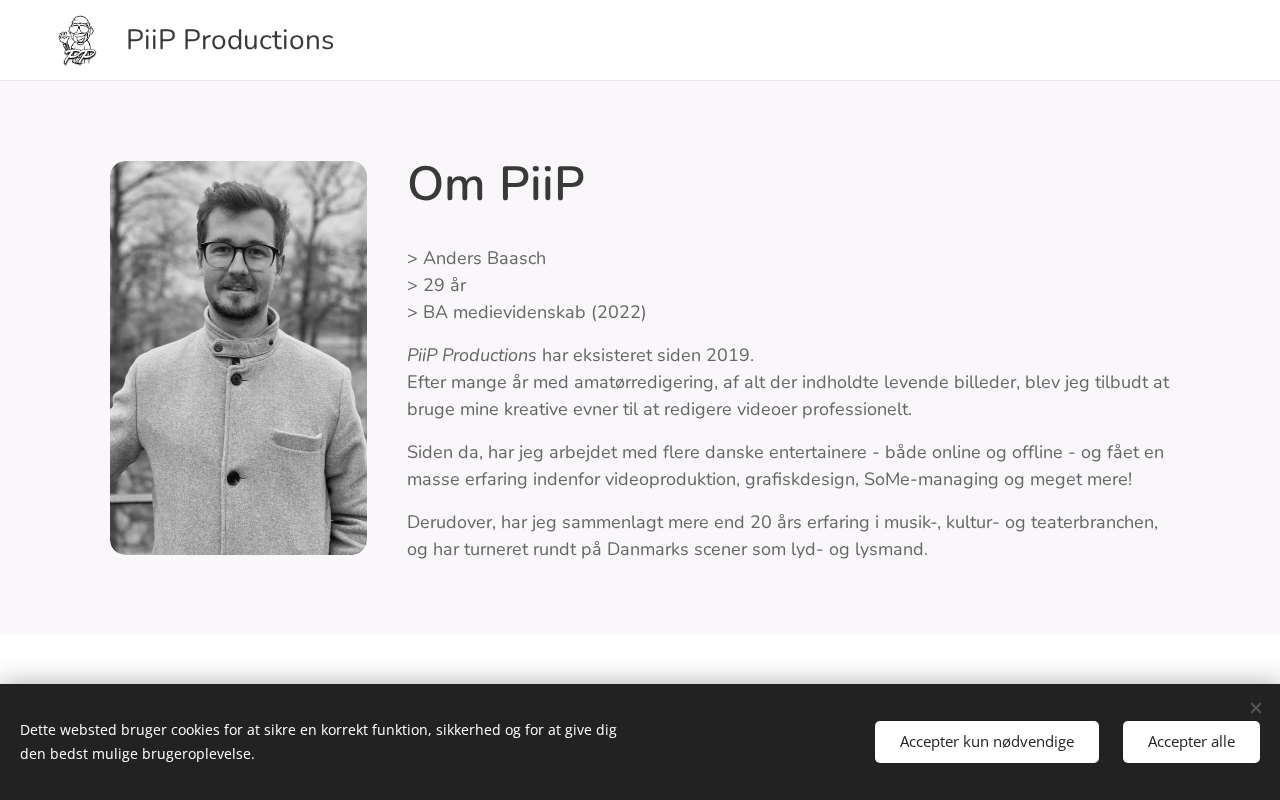The image size is (1280, 800).
Task: Click the "BA medievidenskab (2022)" line
Action: pos(534,313)
